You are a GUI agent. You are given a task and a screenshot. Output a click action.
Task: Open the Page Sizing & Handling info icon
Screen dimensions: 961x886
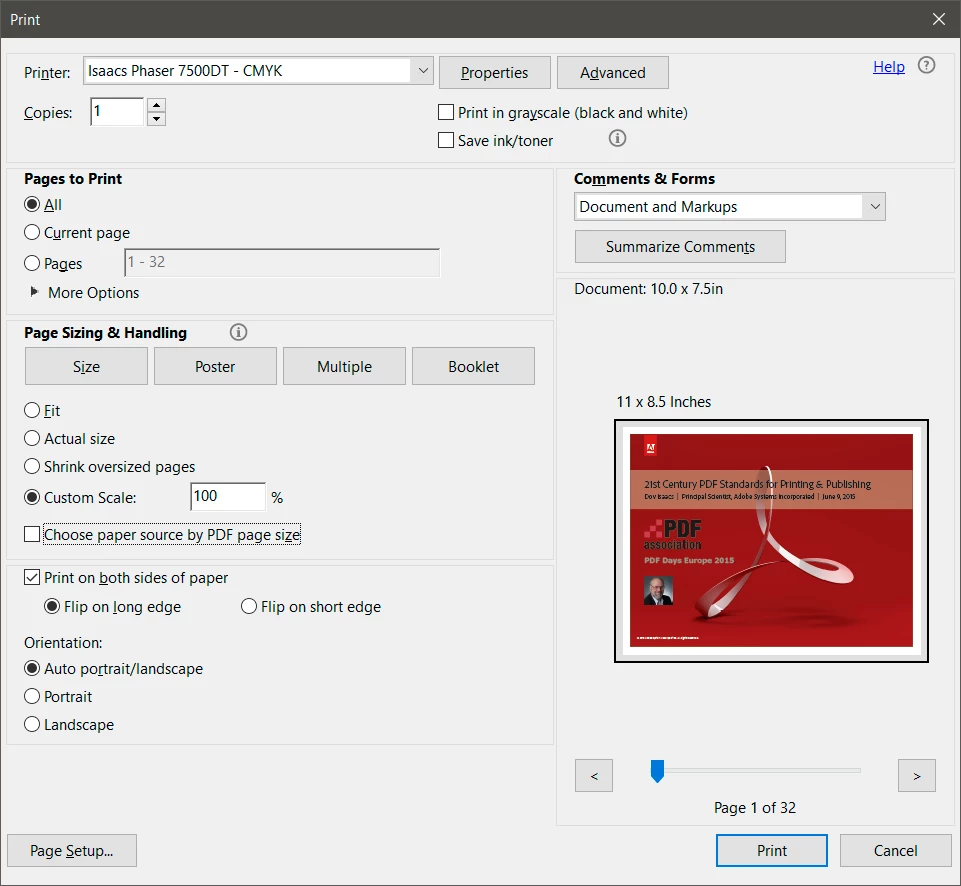click(238, 332)
